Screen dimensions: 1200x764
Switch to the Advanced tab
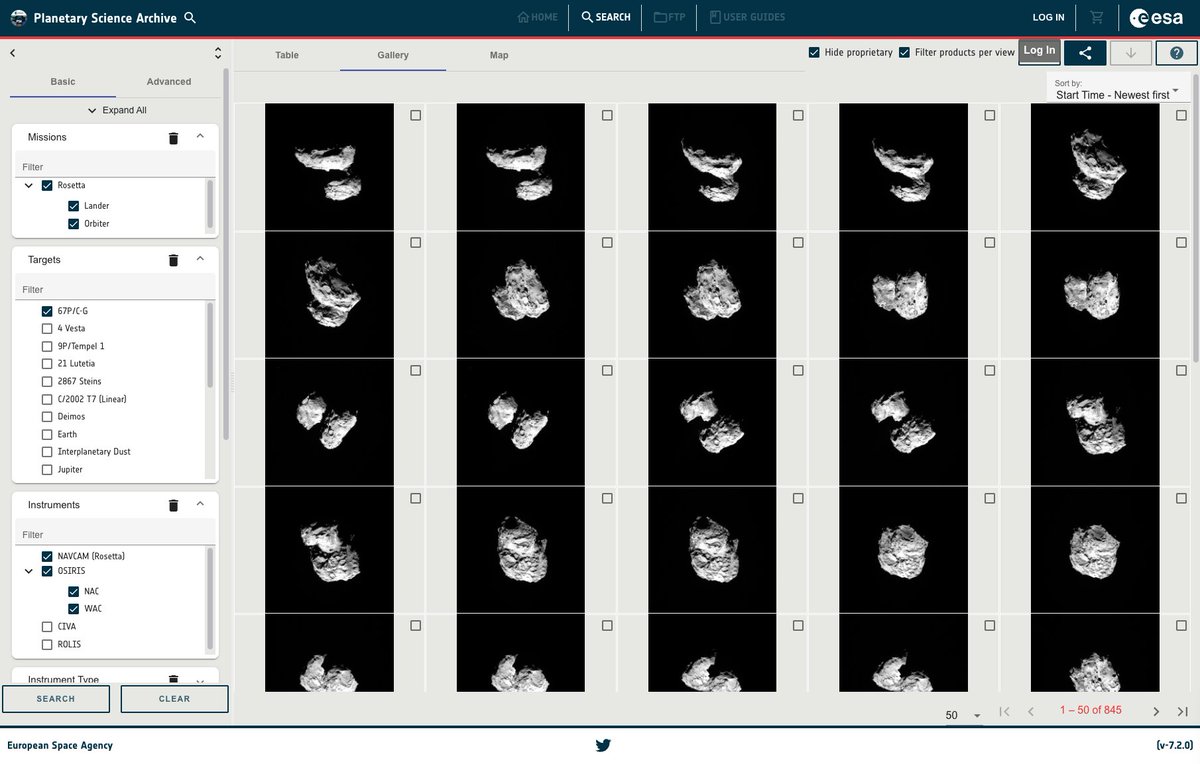(169, 82)
